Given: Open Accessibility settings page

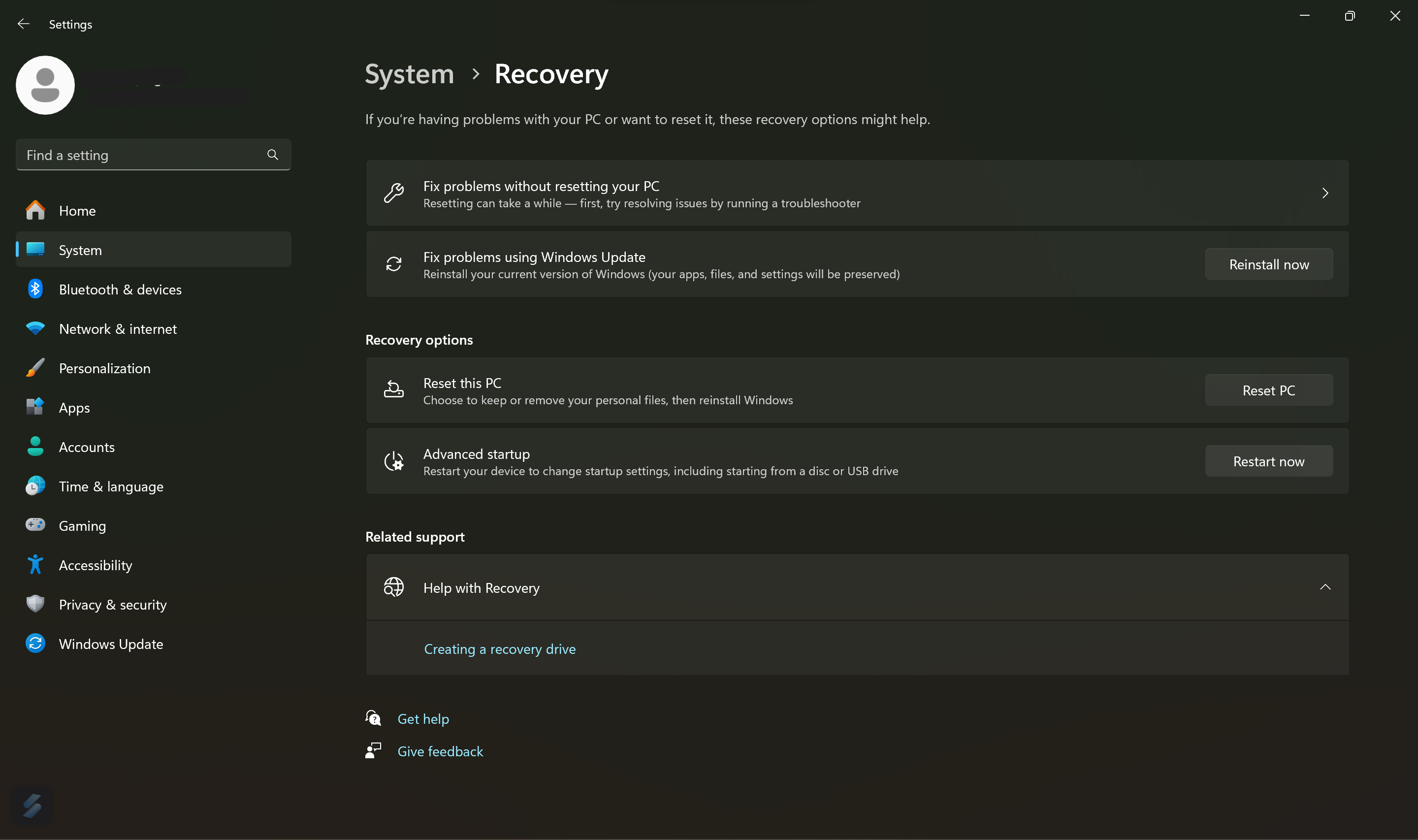Looking at the screenshot, I should pos(153,565).
